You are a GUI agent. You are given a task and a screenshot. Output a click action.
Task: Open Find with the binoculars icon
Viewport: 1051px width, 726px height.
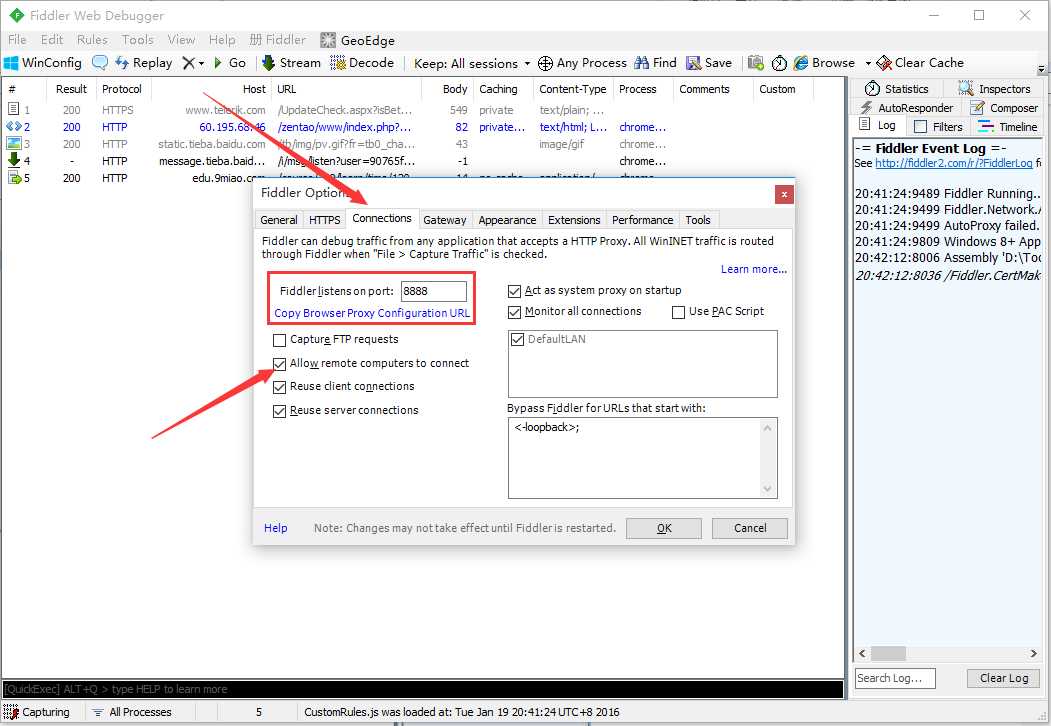tap(641, 62)
